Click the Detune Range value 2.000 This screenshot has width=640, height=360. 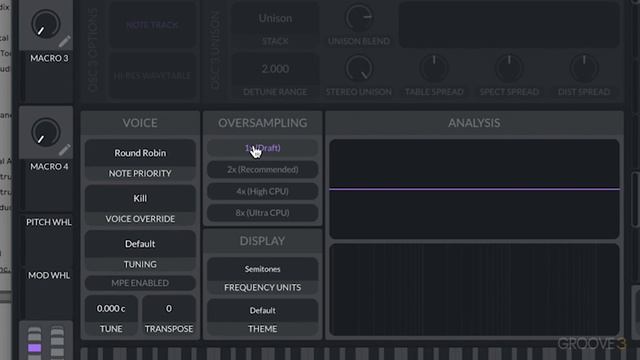(275, 69)
